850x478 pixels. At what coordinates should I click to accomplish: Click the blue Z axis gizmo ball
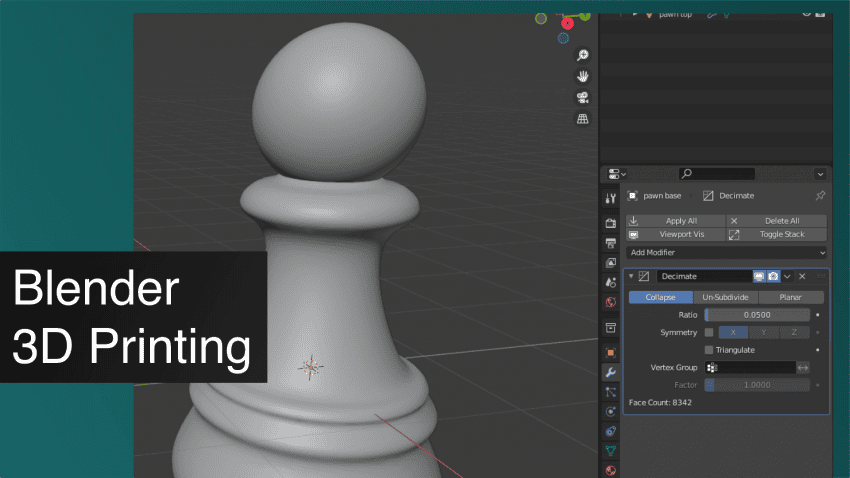point(563,38)
